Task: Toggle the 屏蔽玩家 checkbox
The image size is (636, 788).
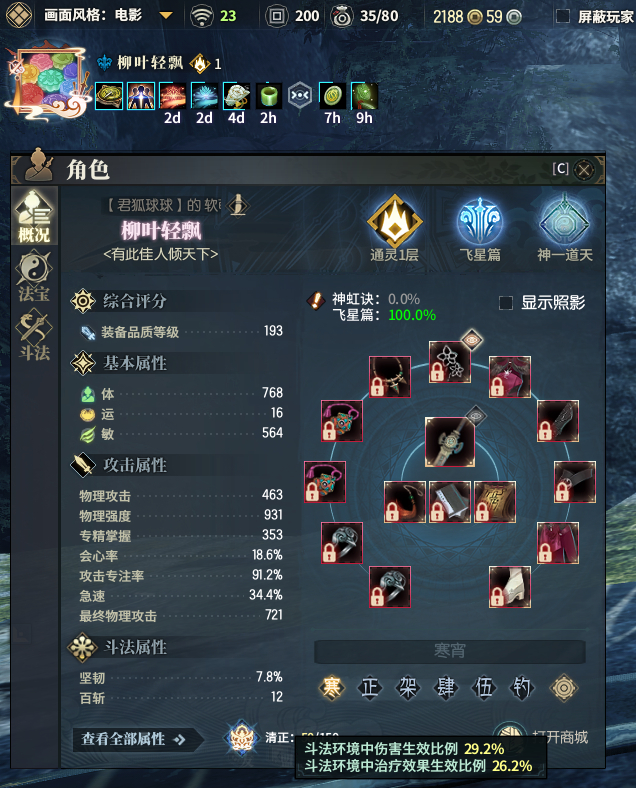Action: (563, 16)
